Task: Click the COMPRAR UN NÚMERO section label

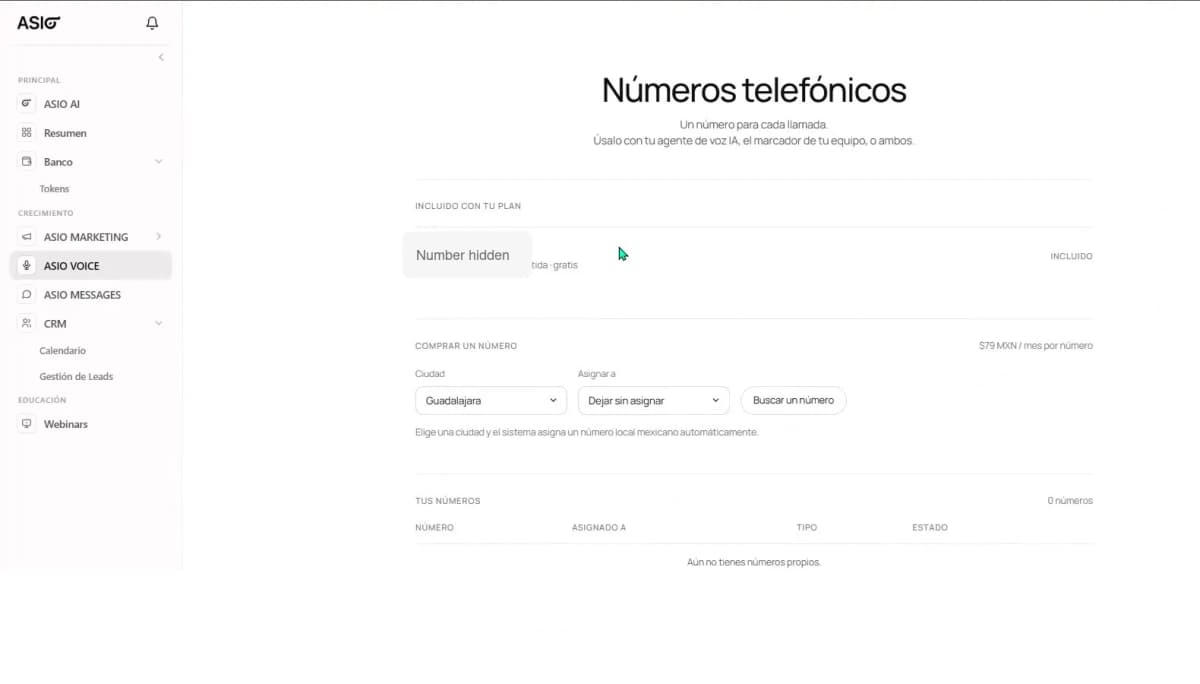Action: click(x=466, y=346)
